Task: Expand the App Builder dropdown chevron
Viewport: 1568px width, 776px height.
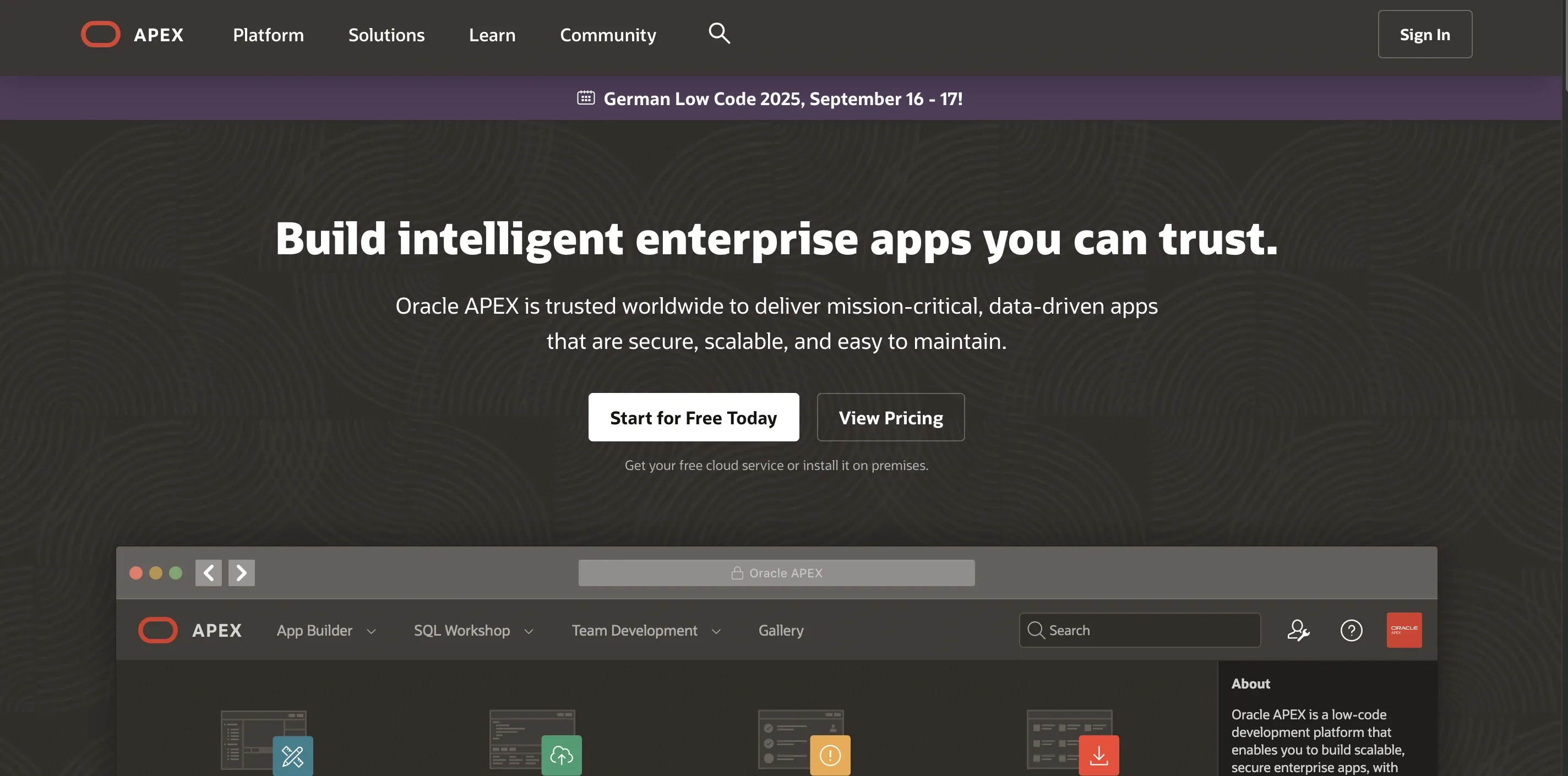Action: 371,631
